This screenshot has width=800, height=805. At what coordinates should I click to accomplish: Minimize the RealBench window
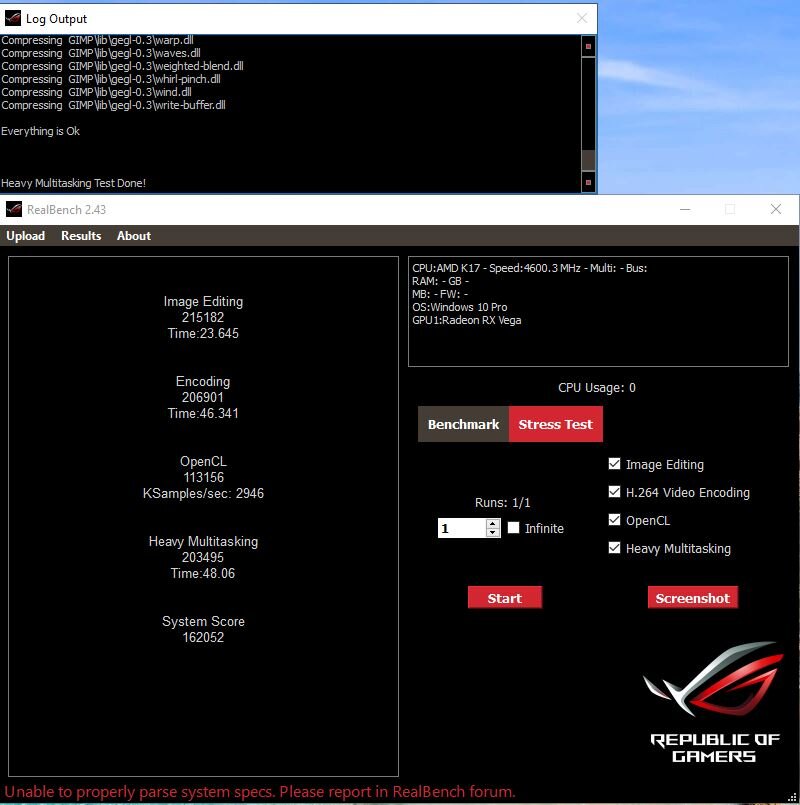(685, 209)
